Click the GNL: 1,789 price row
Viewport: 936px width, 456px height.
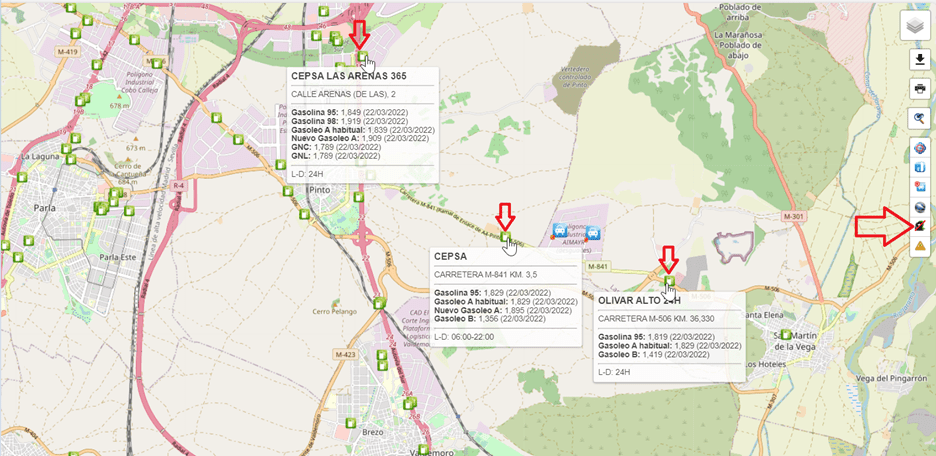(335, 156)
